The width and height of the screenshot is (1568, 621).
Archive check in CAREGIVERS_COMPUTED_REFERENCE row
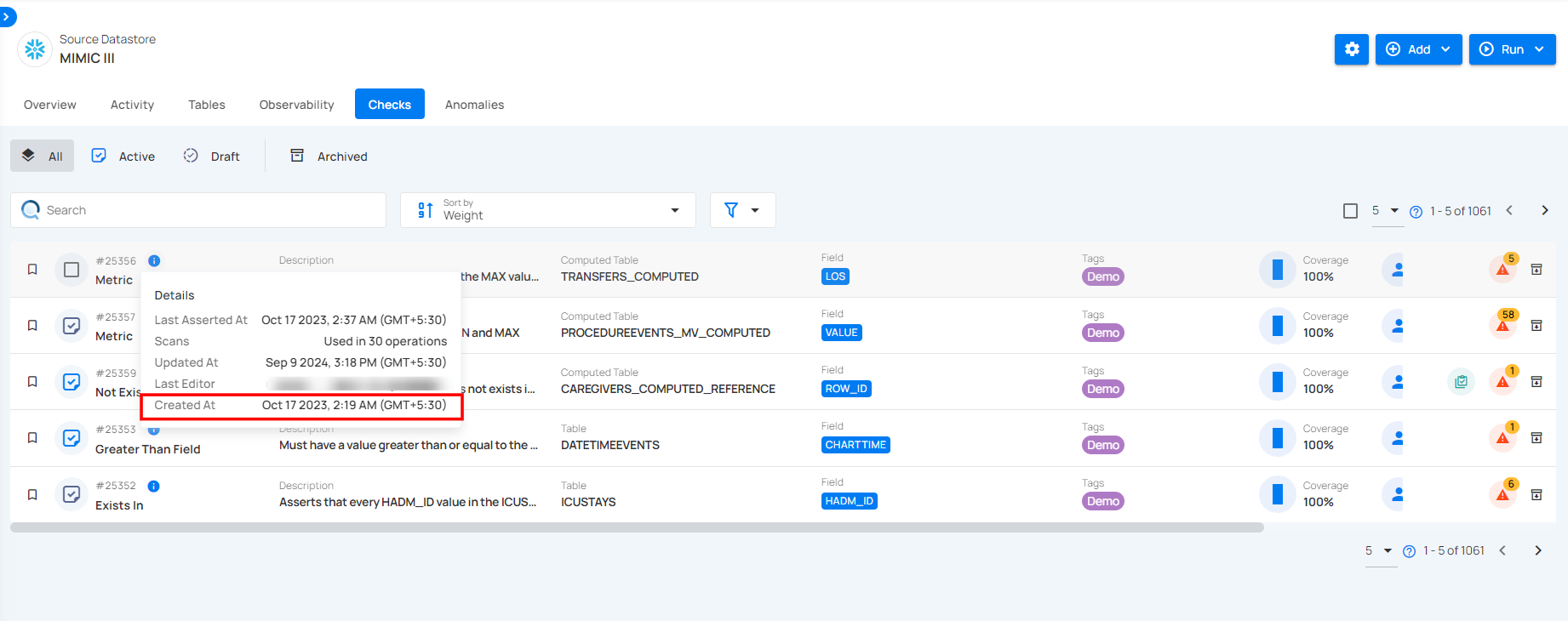coord(1537,382)
